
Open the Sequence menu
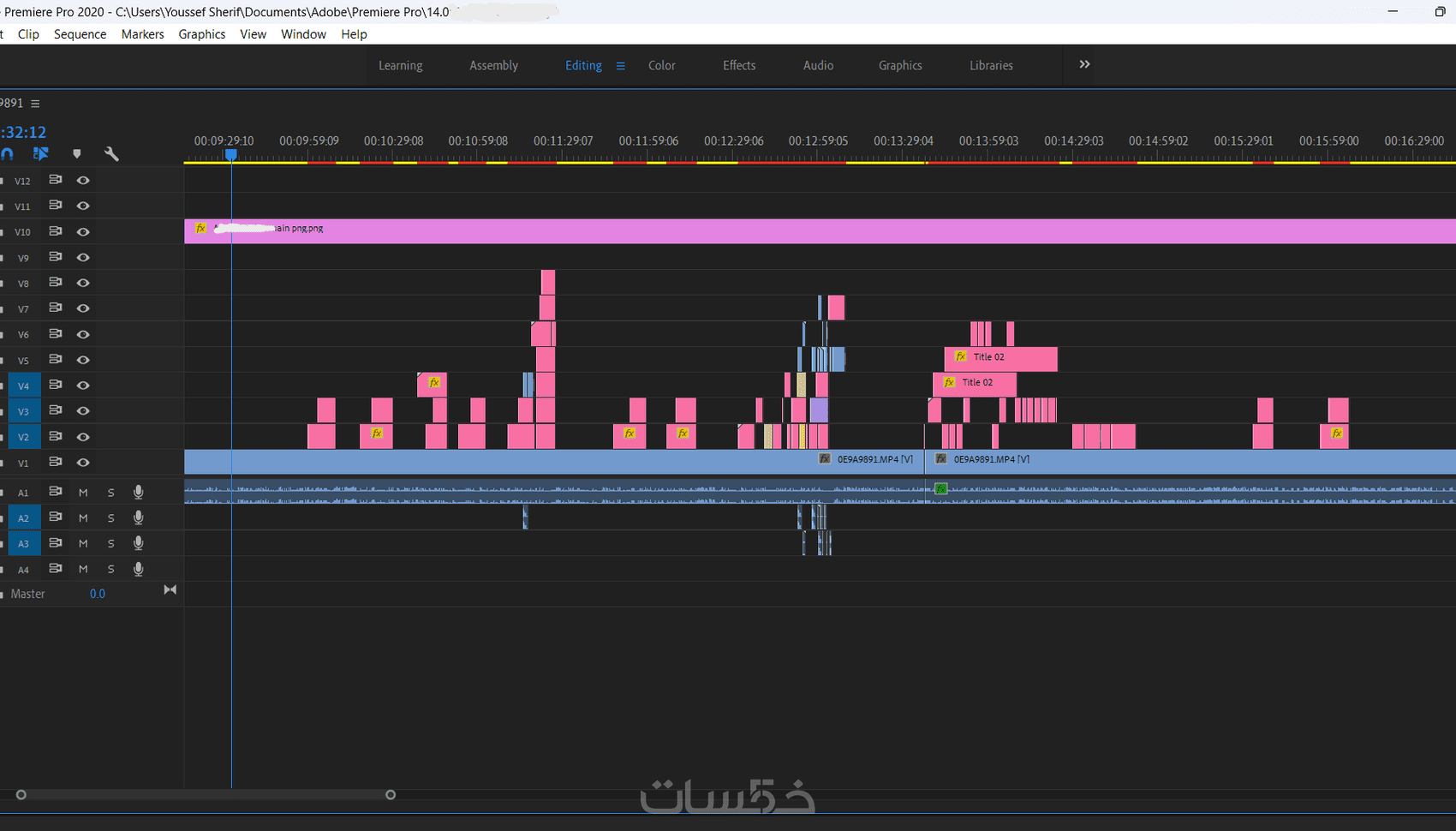pyautogui.click(x=80, y=34)
